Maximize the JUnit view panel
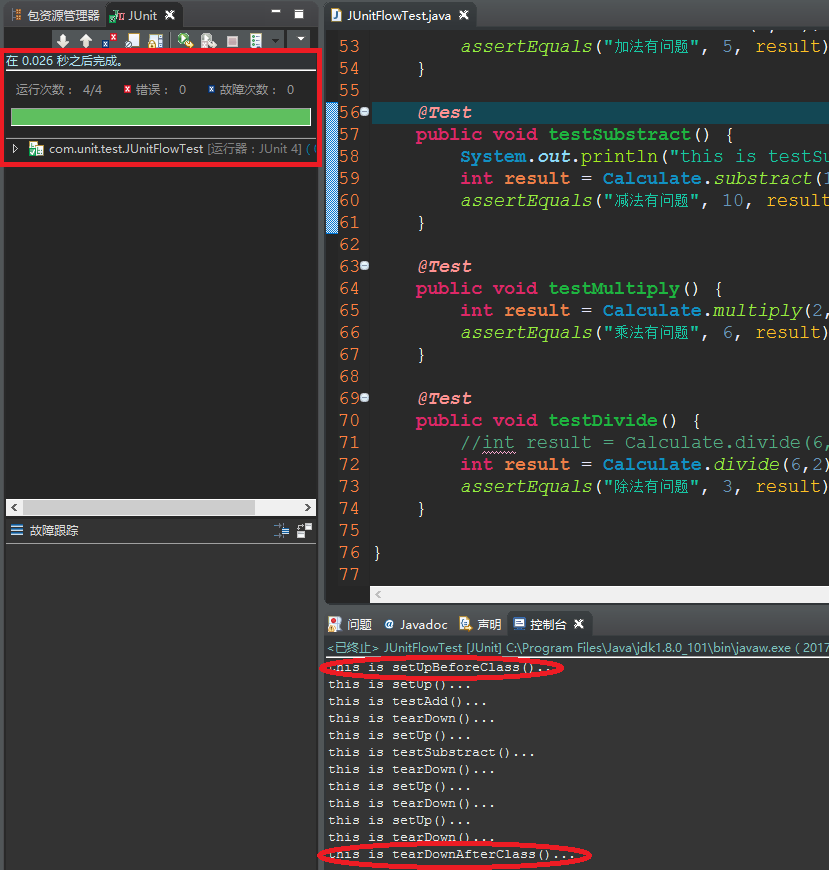 (299, 14)
